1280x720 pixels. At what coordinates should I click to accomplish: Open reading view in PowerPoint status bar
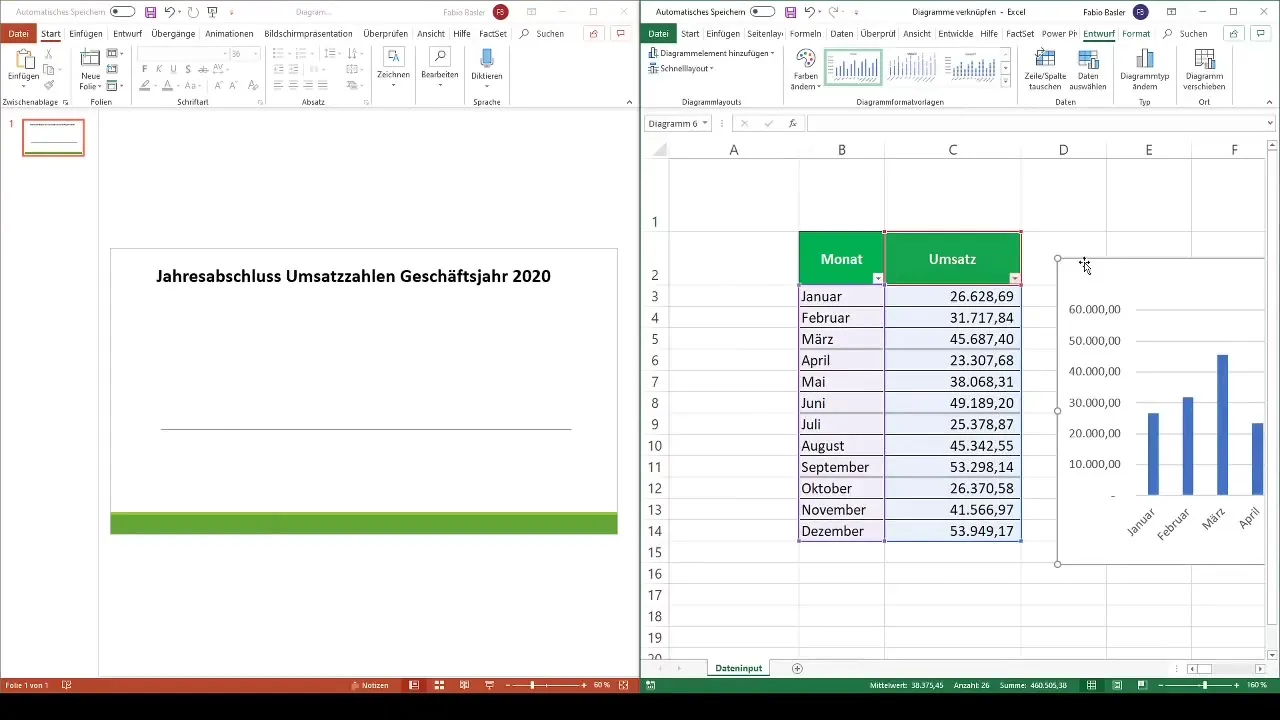pyautogui.click(x=464, y=685)
